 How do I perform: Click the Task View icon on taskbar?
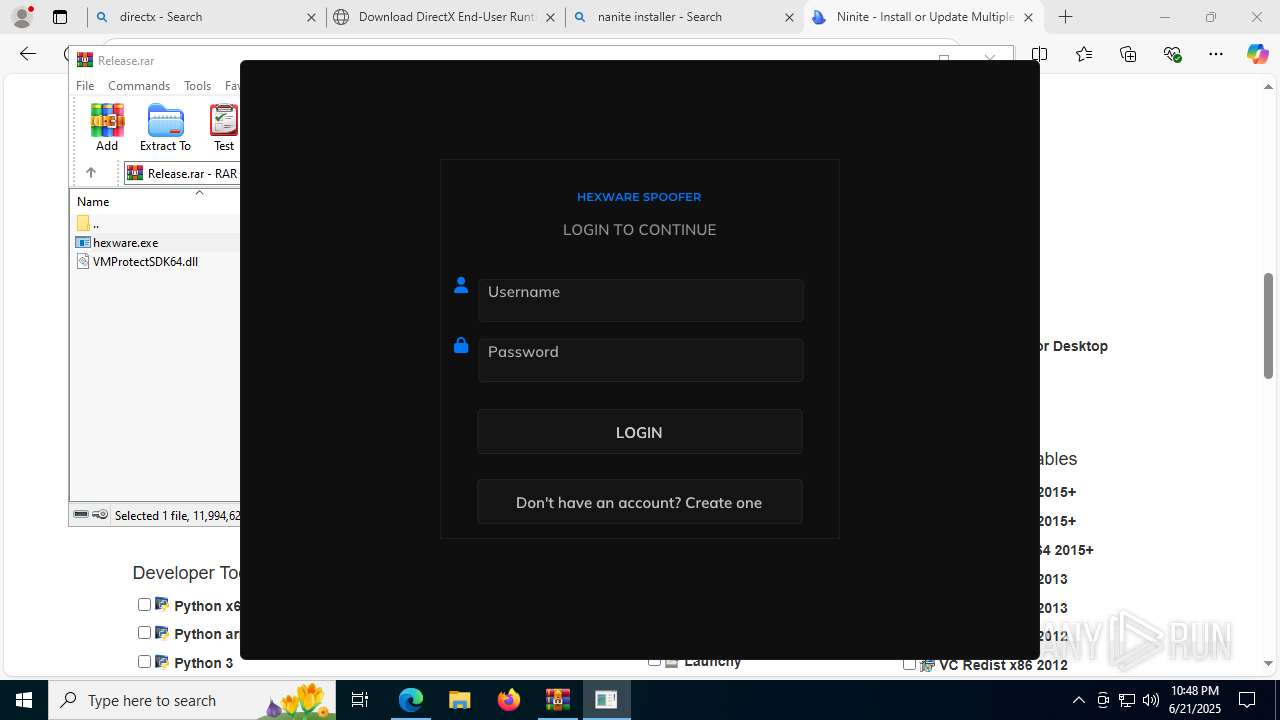(x=360, y=700)
